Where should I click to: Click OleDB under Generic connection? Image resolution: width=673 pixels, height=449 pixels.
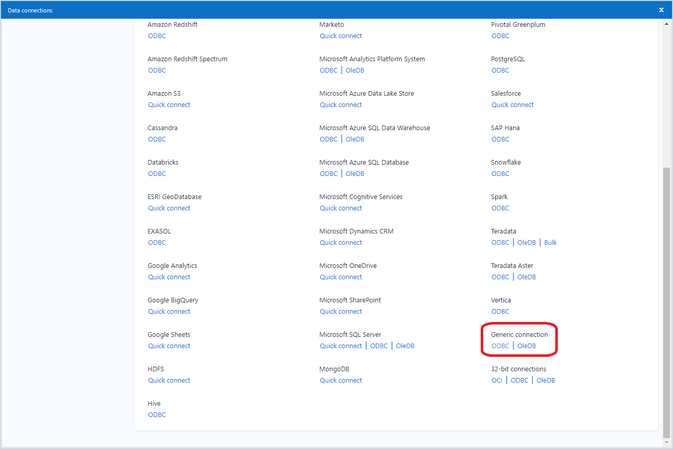pyautogui.click(x=527, y=346)
